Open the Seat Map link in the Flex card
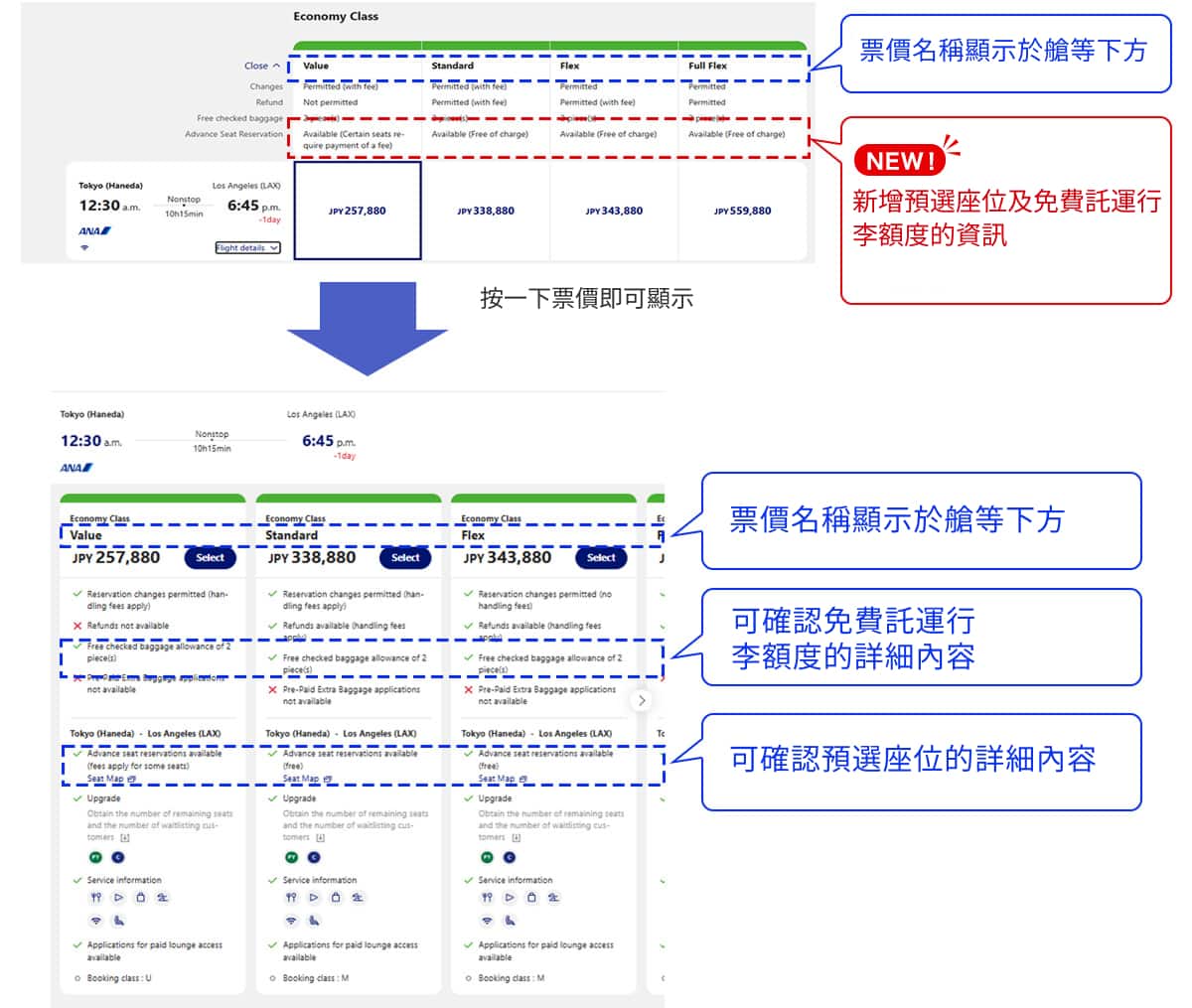1192x1008 pixels. [x=502, y=779]
